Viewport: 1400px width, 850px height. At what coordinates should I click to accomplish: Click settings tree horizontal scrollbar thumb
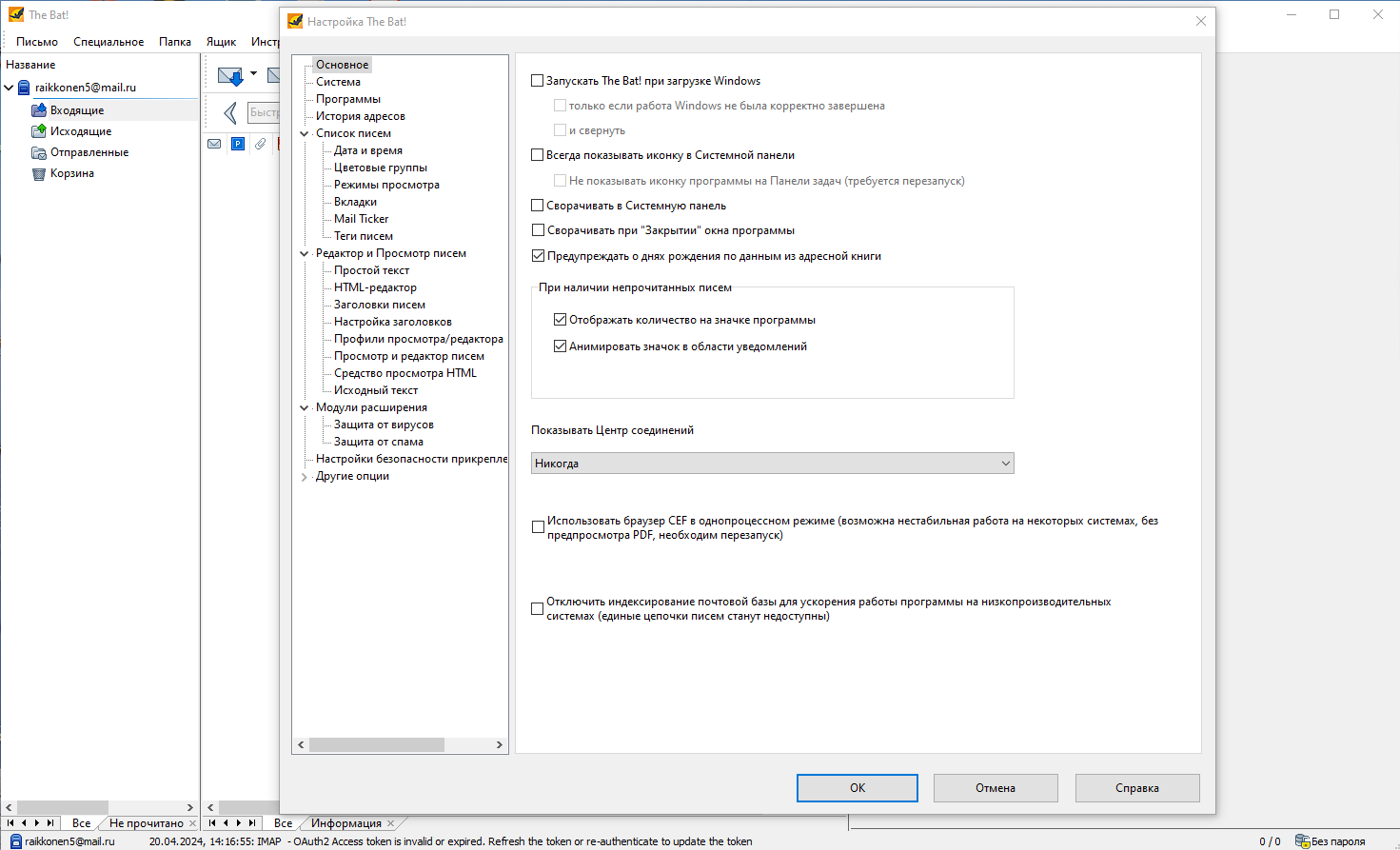[x=377, y=745]
